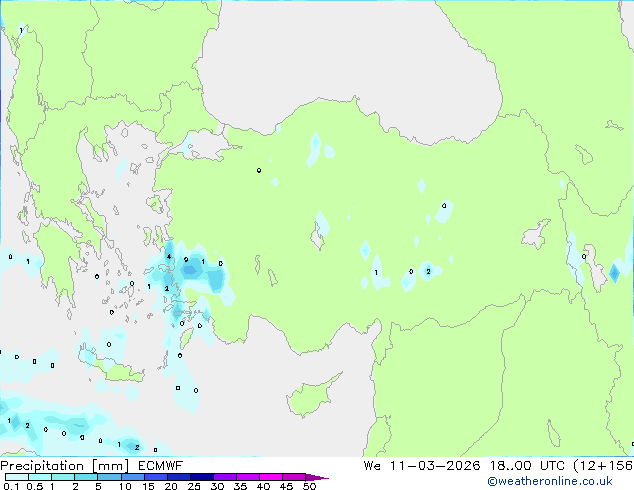Viewport: 634px width, 490px height.
Task: Click the 40–45 mm legend color swatch
Action: pyautogui.click(x=271, y=477)
